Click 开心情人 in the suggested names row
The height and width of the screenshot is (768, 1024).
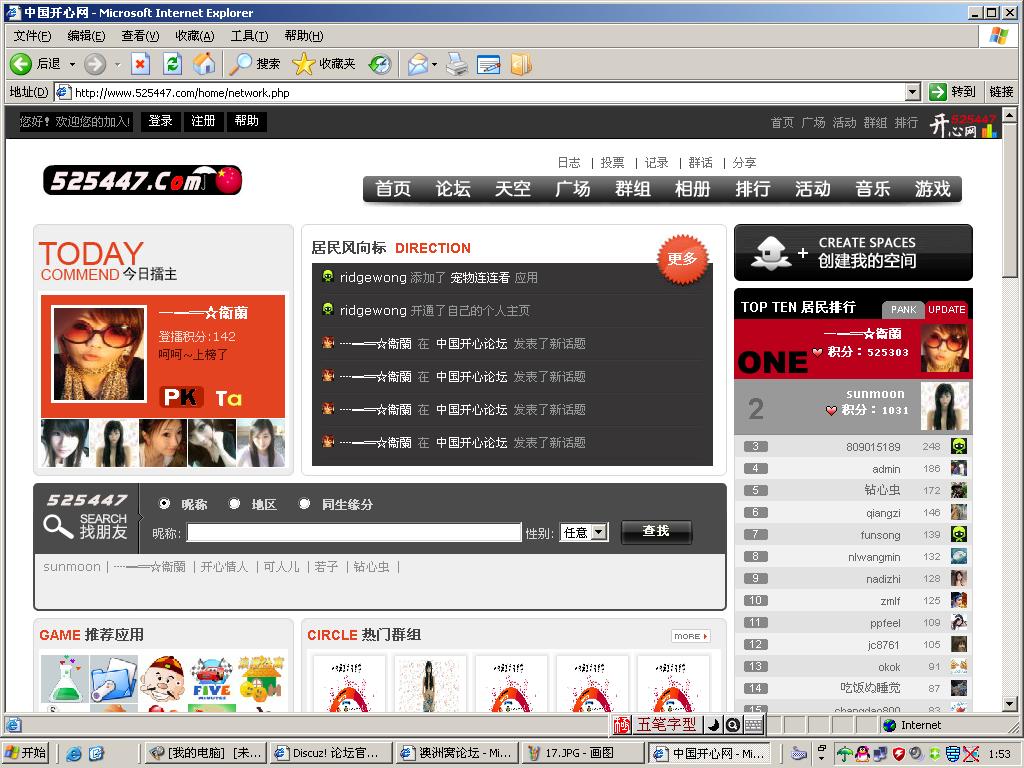[224, 566]
